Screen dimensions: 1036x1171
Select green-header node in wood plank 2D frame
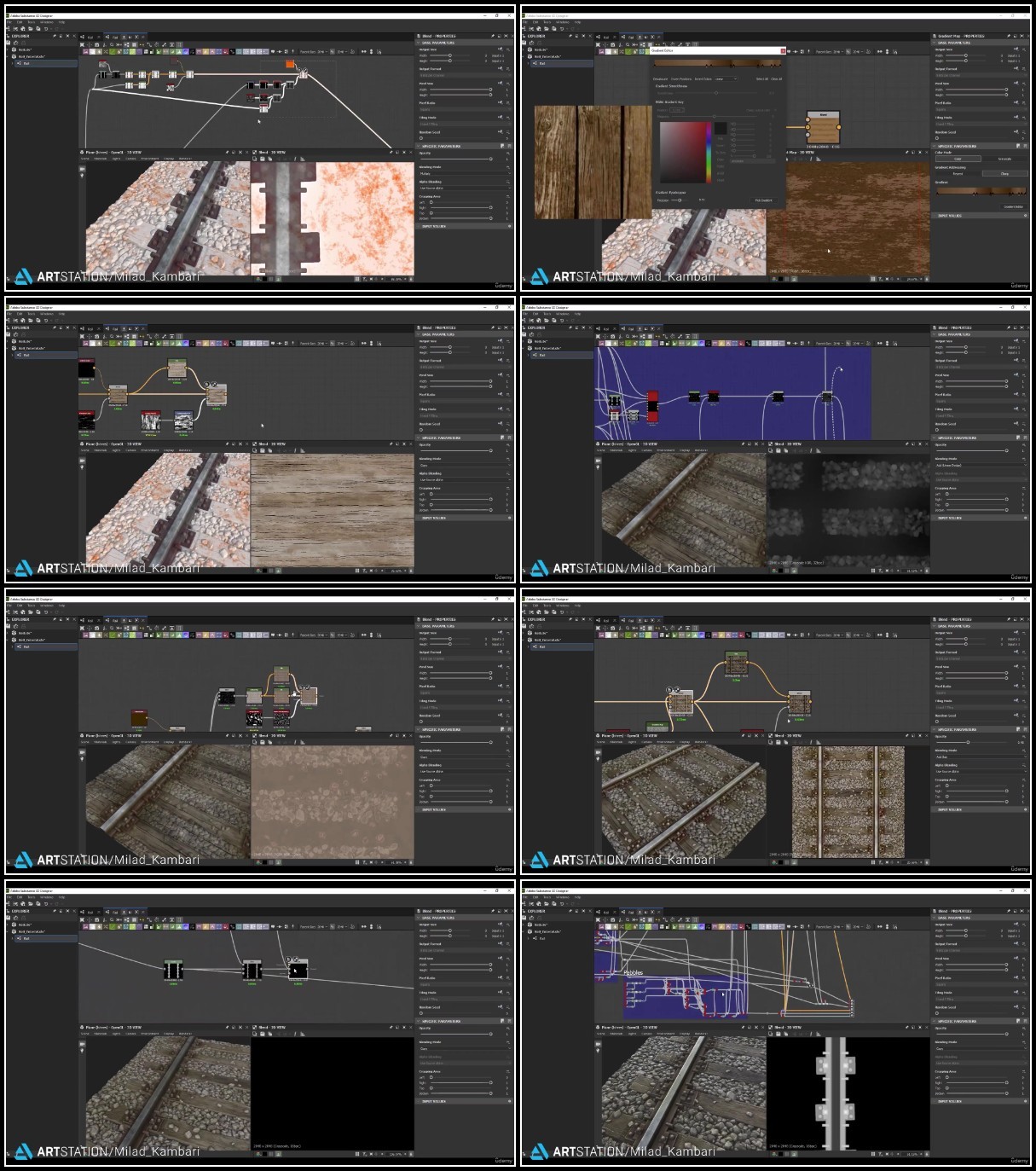[177, 369]
